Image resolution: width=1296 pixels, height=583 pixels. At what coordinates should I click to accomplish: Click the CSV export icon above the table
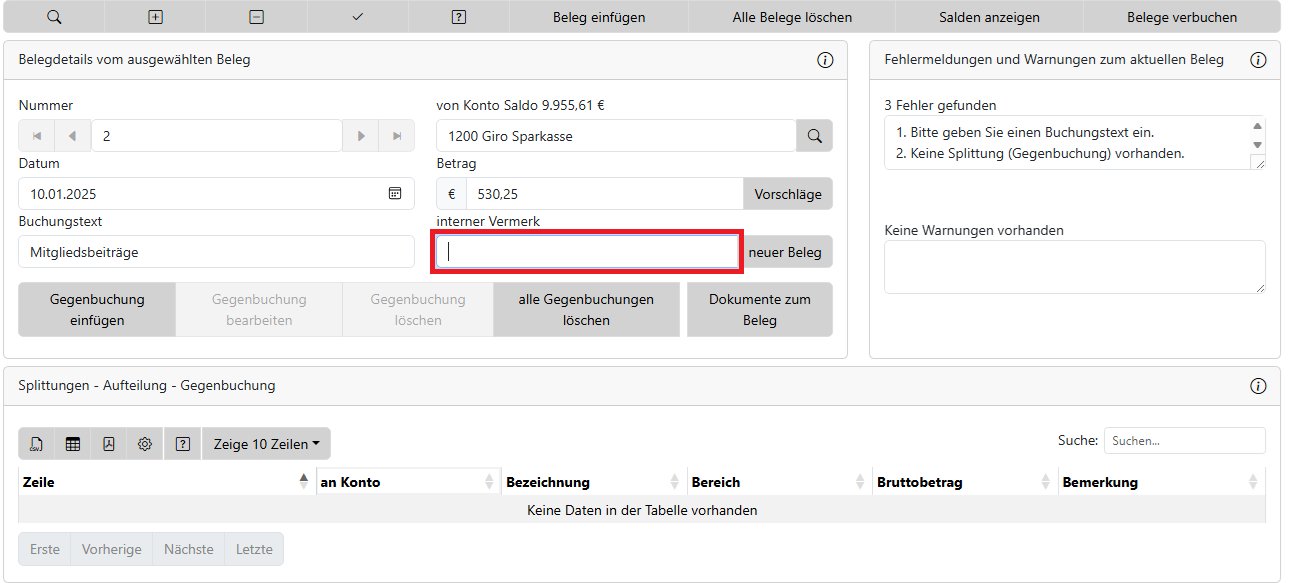[x=37, y=444]
